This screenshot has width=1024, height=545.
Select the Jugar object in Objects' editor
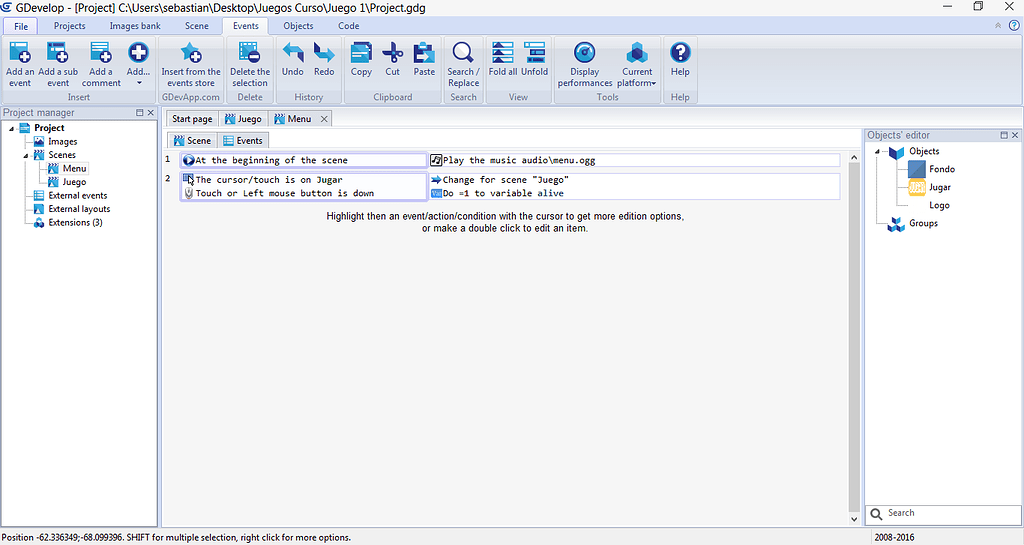939,187
